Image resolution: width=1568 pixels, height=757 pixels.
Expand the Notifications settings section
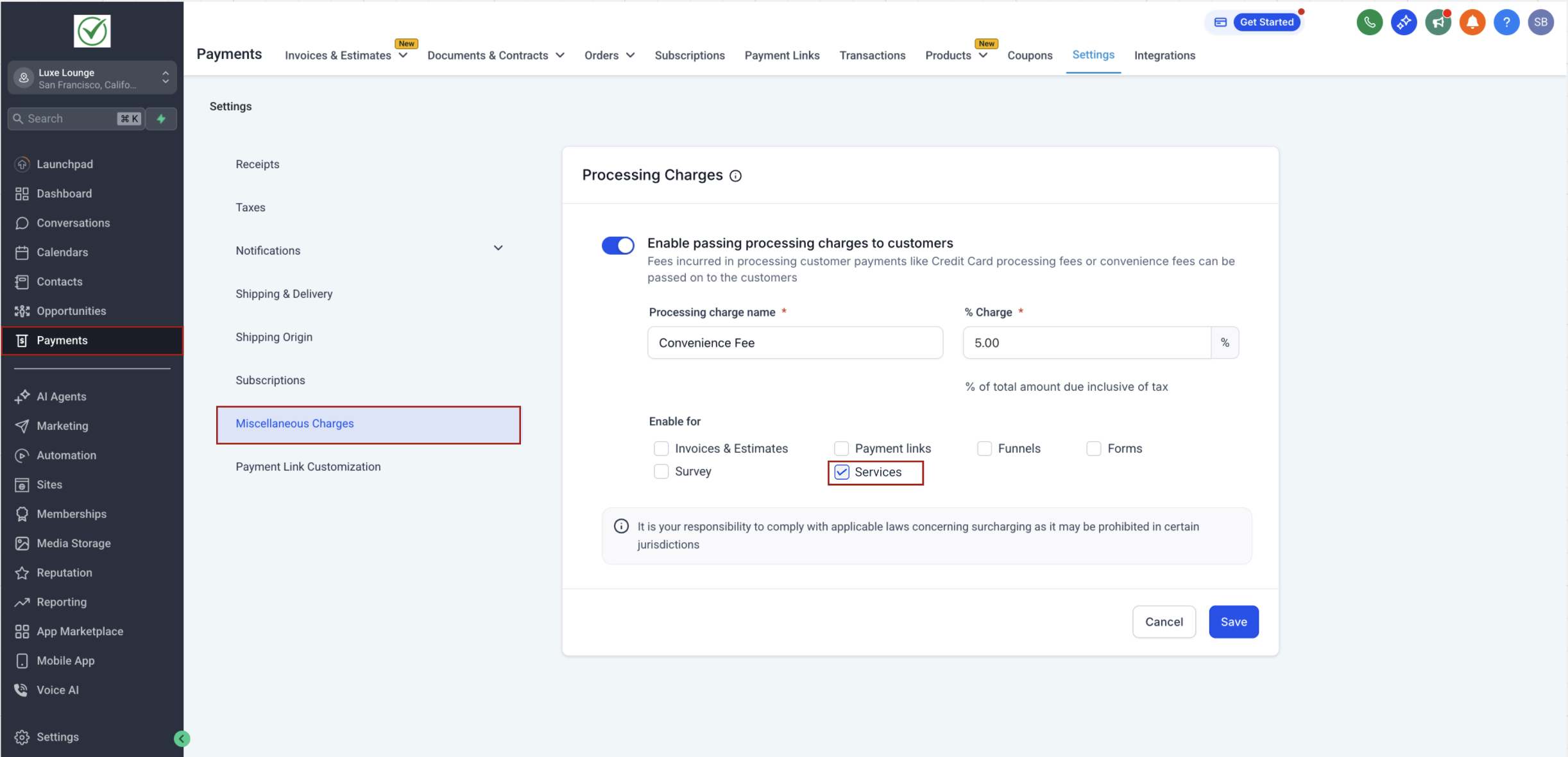pos(498,248)
